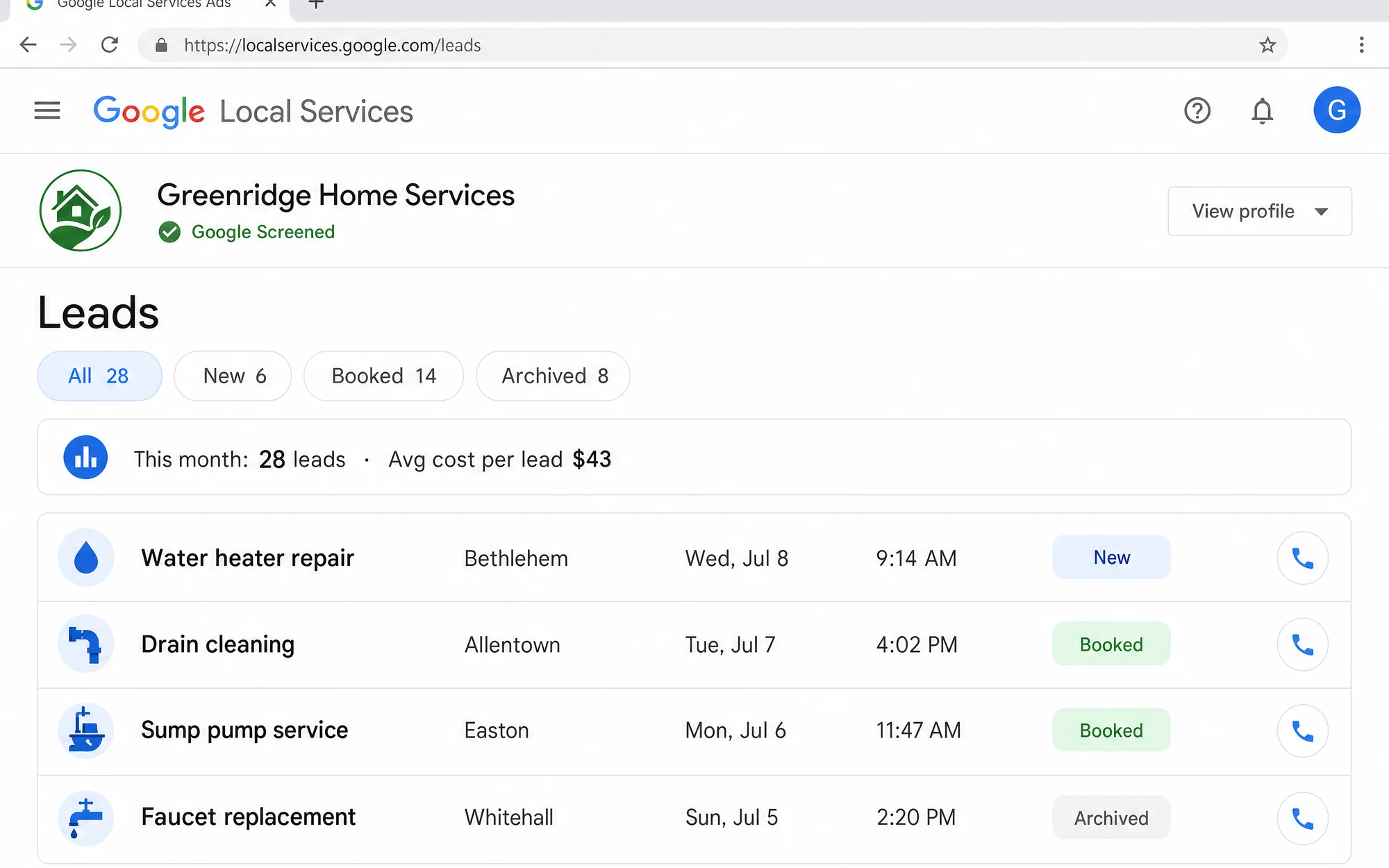Select the All 28 leads filter

point(99,376)
